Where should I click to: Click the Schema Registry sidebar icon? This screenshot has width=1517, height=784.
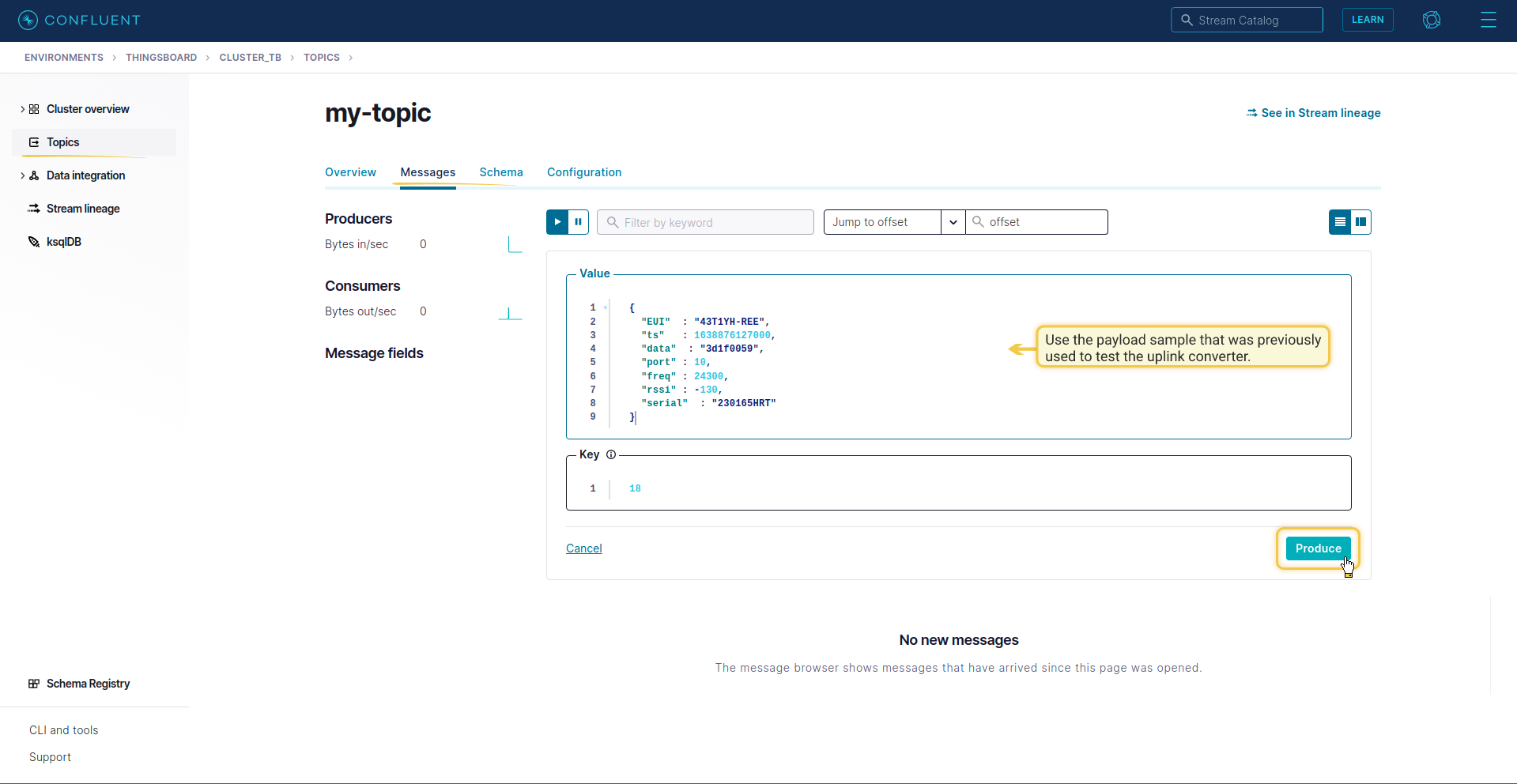pyautogui.click(x=34, y=684)
